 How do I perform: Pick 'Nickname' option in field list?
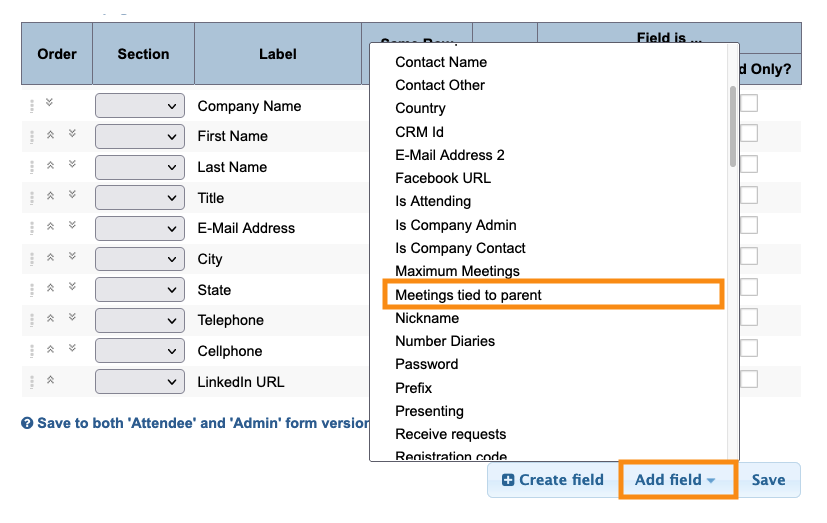click(427, 318)
